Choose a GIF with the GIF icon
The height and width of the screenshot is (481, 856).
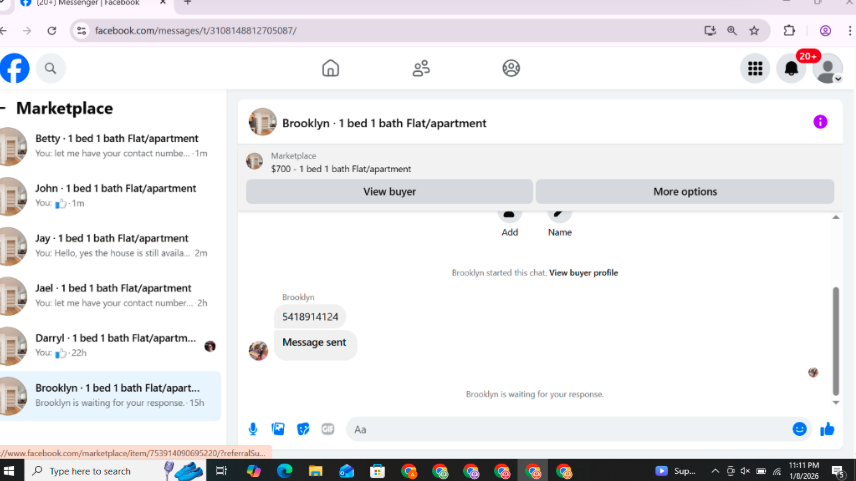[328, 429]
